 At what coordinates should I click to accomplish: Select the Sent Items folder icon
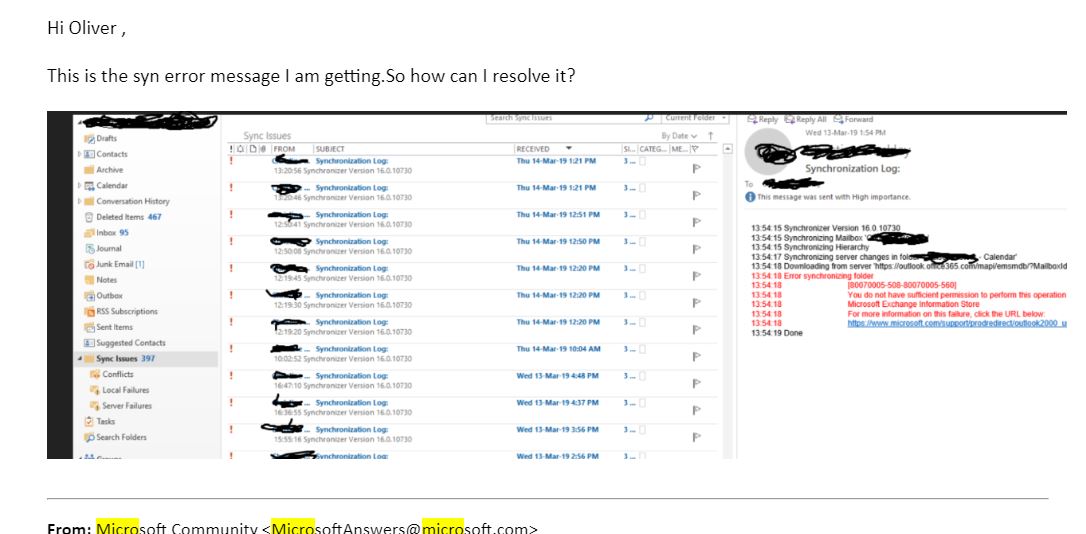pyautogui.click(x=89, y=327)
